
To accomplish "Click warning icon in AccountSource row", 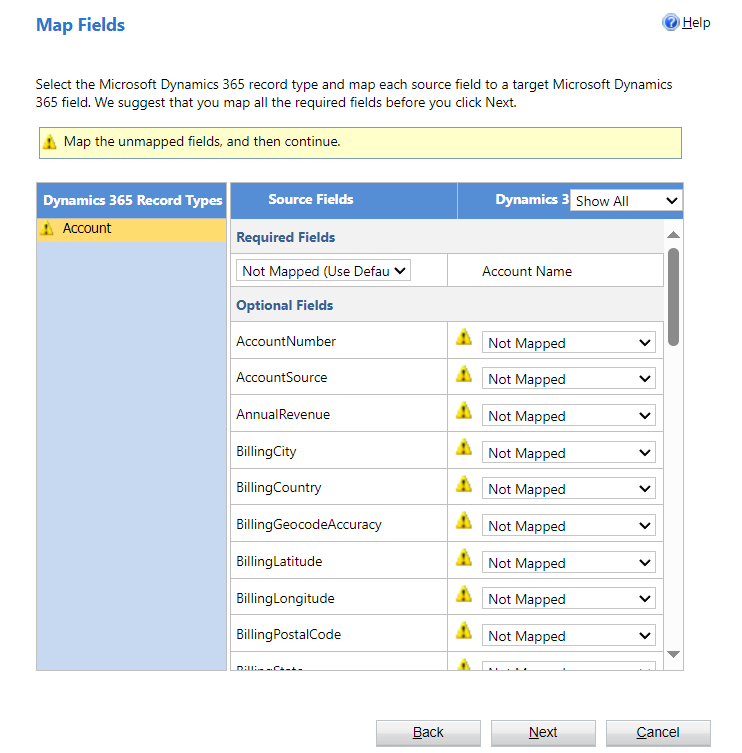I will click(x=463, y=374).
